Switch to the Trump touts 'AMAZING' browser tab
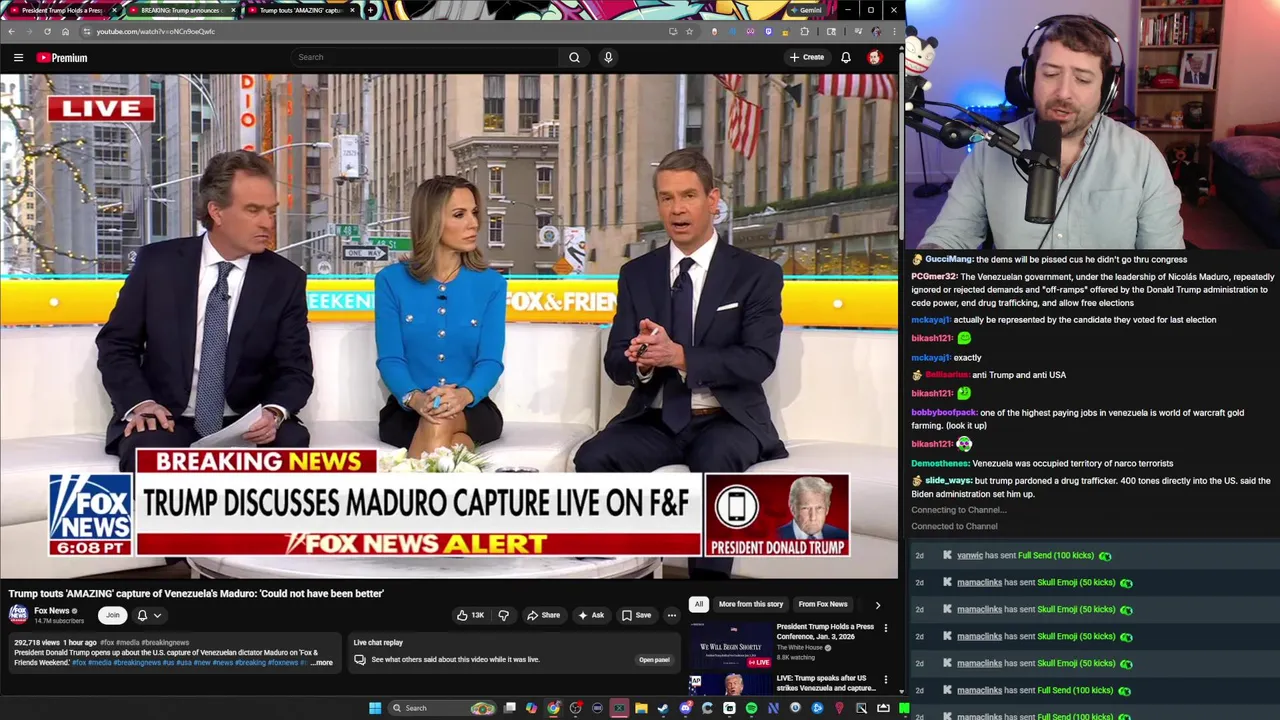 [300, 10]
